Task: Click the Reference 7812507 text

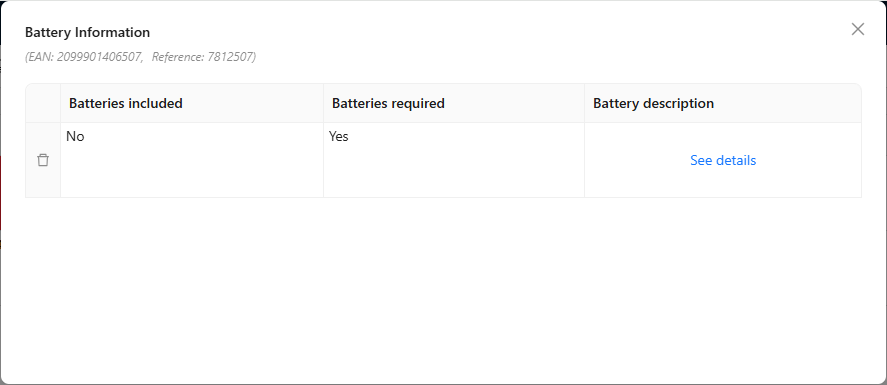Action: 204,57
